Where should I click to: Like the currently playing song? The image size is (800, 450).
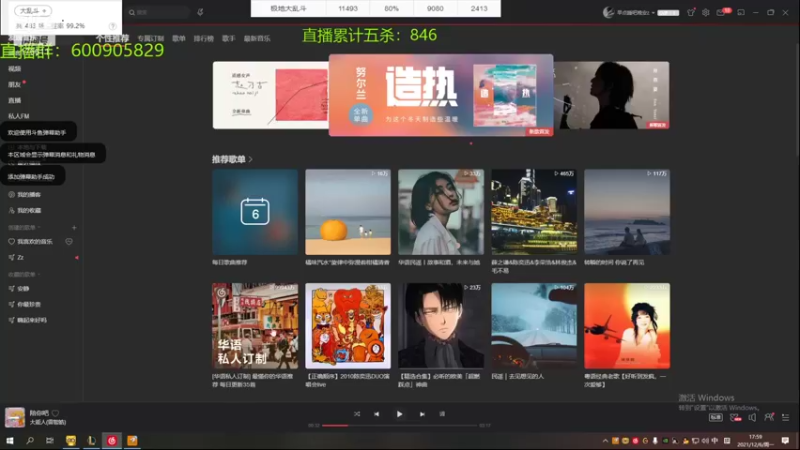pos(55,413)
